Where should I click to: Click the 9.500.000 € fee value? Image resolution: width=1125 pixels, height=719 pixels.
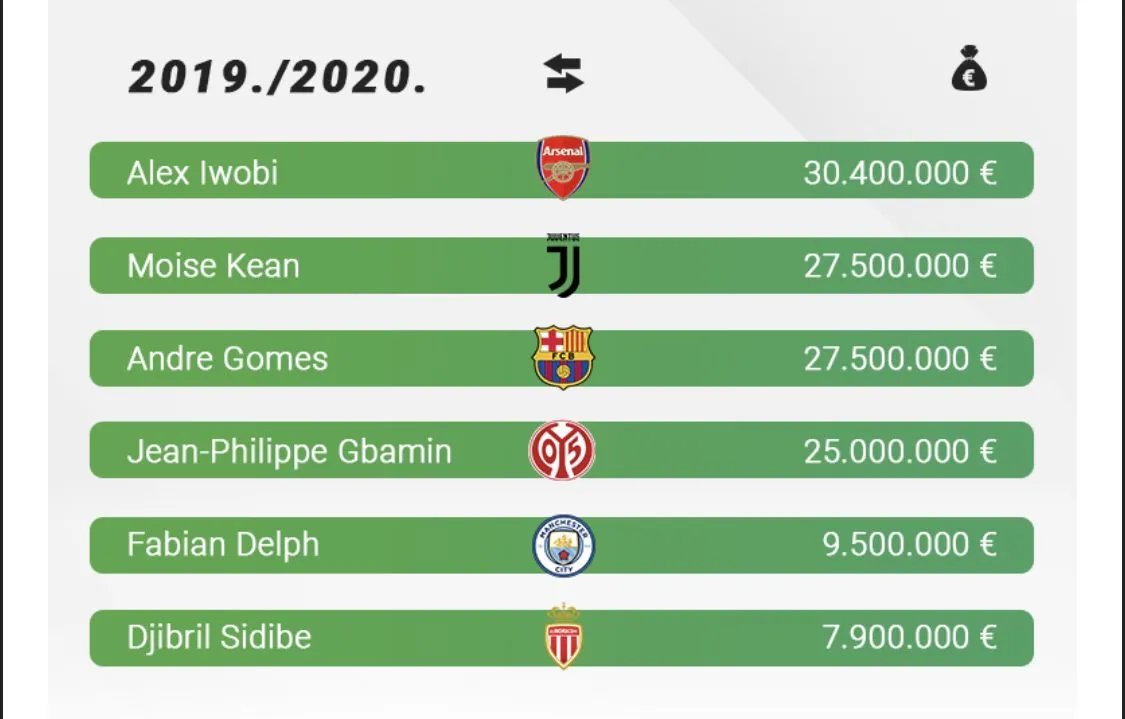pyautogui.click(x=909, y=545)
